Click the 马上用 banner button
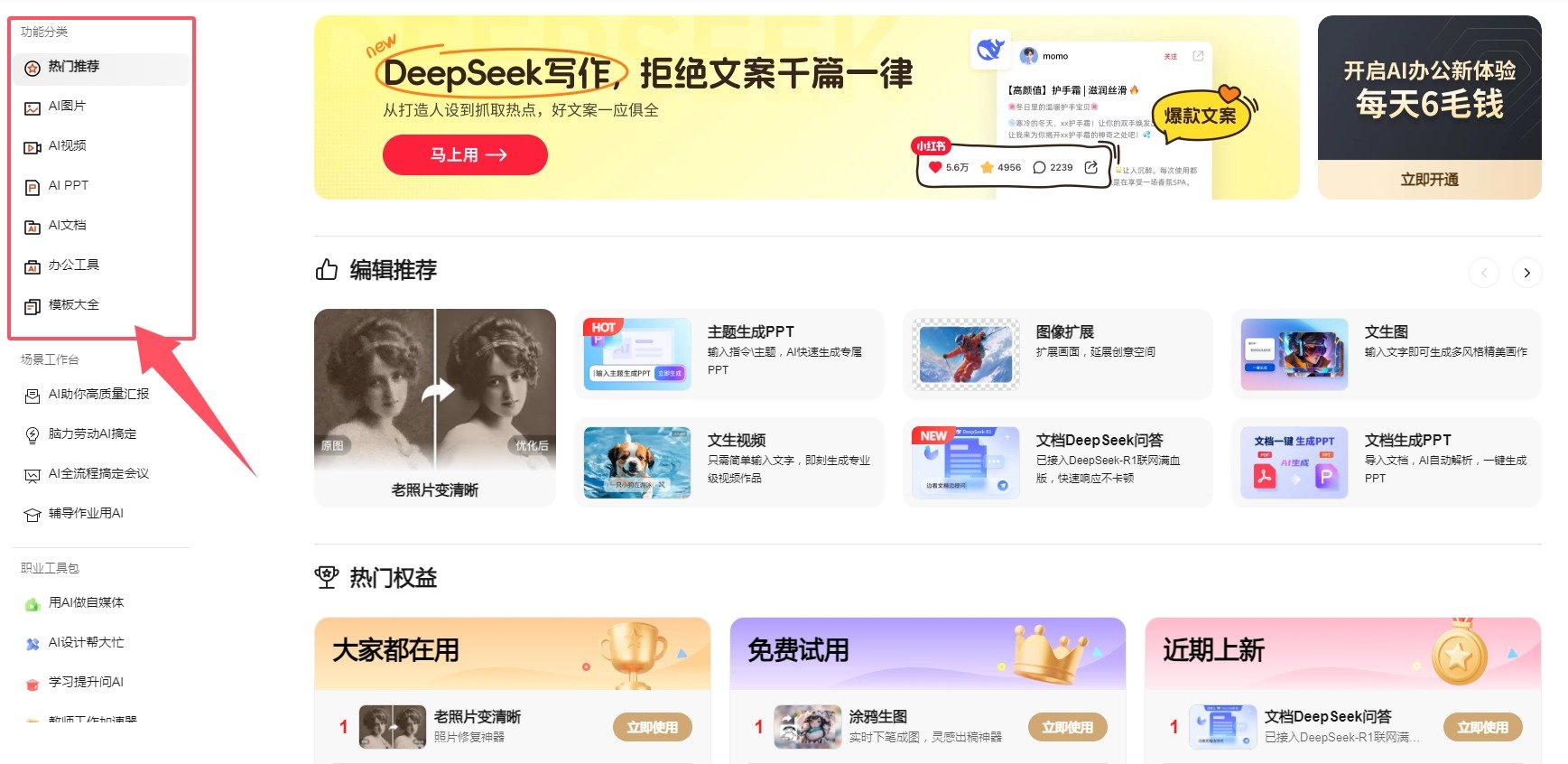1568x764 pixels. point(465,154)
